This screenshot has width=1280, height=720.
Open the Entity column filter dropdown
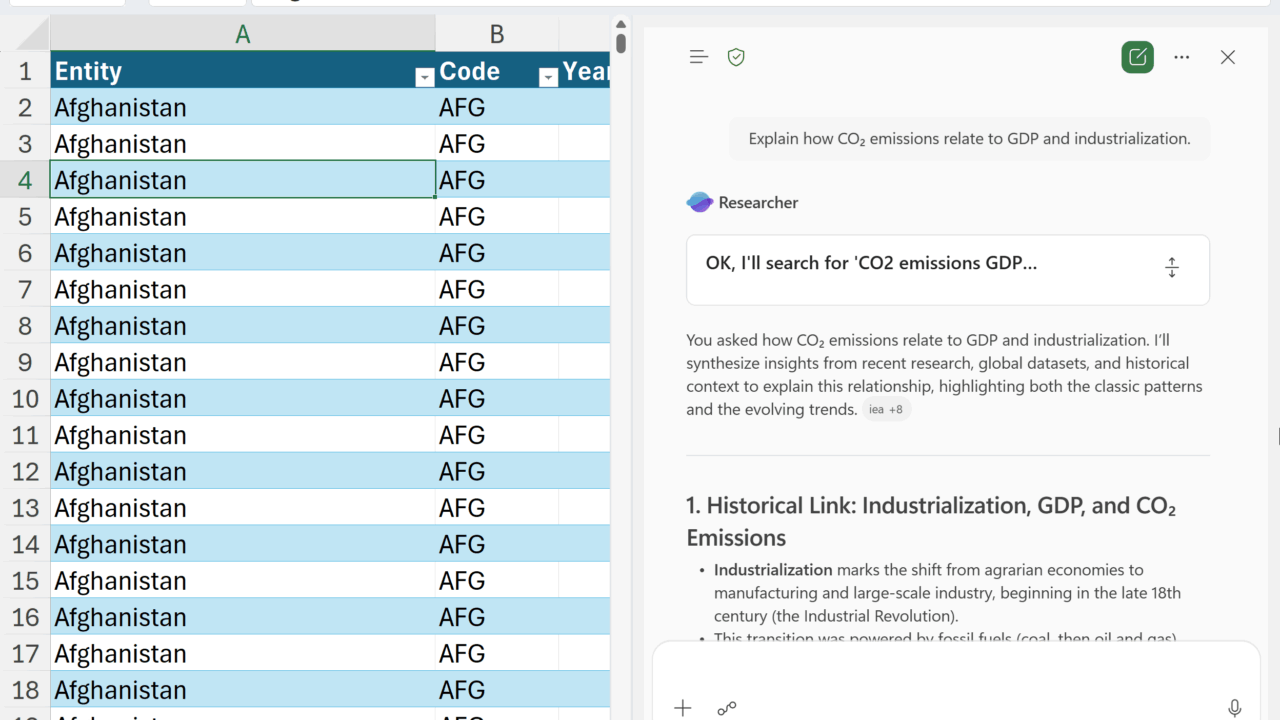[424, 78]
